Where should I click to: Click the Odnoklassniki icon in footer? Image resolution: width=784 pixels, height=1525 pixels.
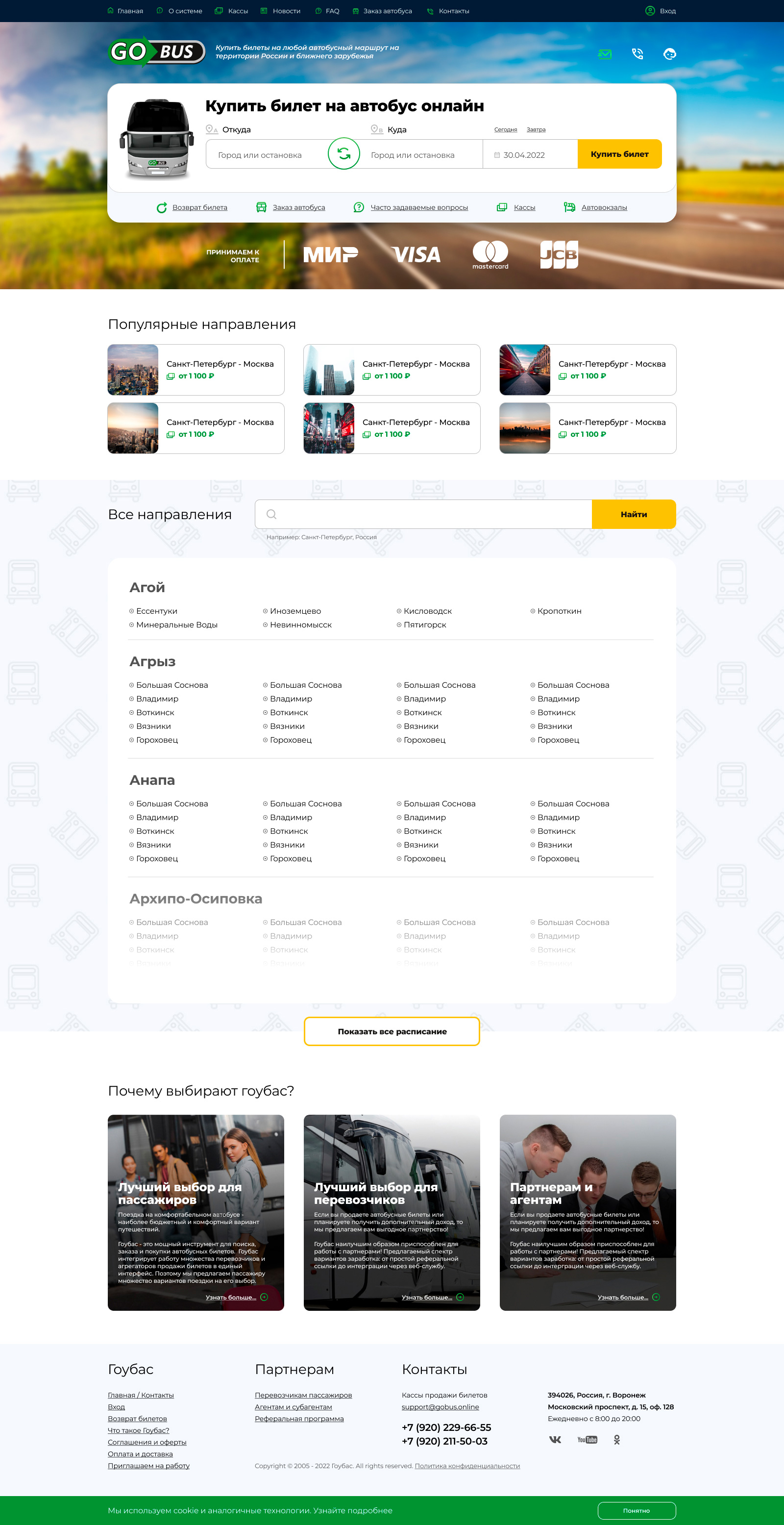click(616, 1439)
